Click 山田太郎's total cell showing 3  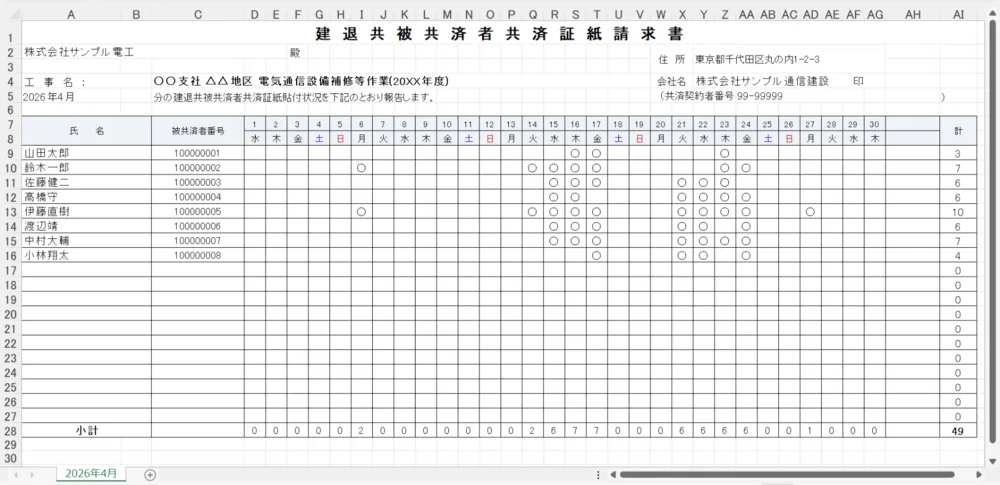pos(957,153)
